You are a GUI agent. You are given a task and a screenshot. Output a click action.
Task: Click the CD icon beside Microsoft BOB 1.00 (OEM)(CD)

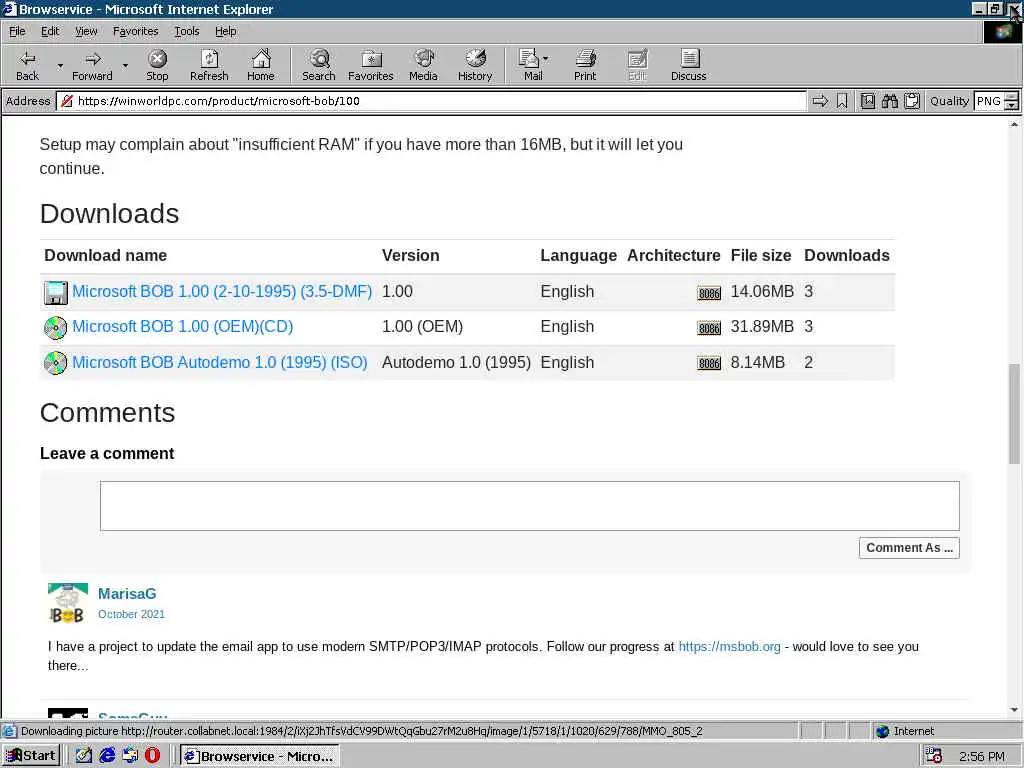pyautogui.click(x=56, y=327)
